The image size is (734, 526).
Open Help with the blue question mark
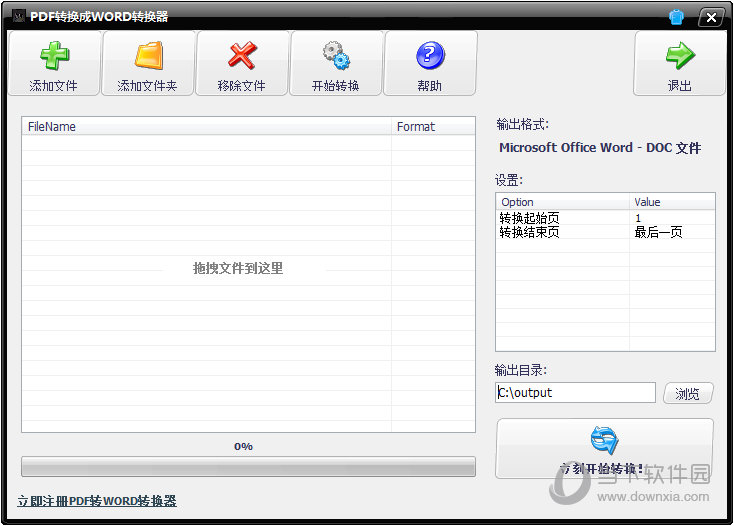coord(430,55)
